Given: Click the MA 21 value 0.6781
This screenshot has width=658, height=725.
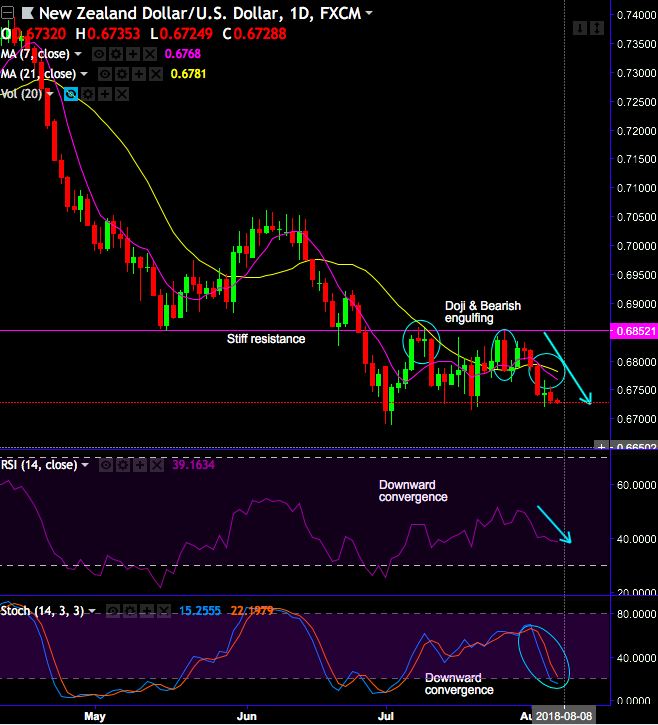Looking at the screenshot, I should 188,74.
